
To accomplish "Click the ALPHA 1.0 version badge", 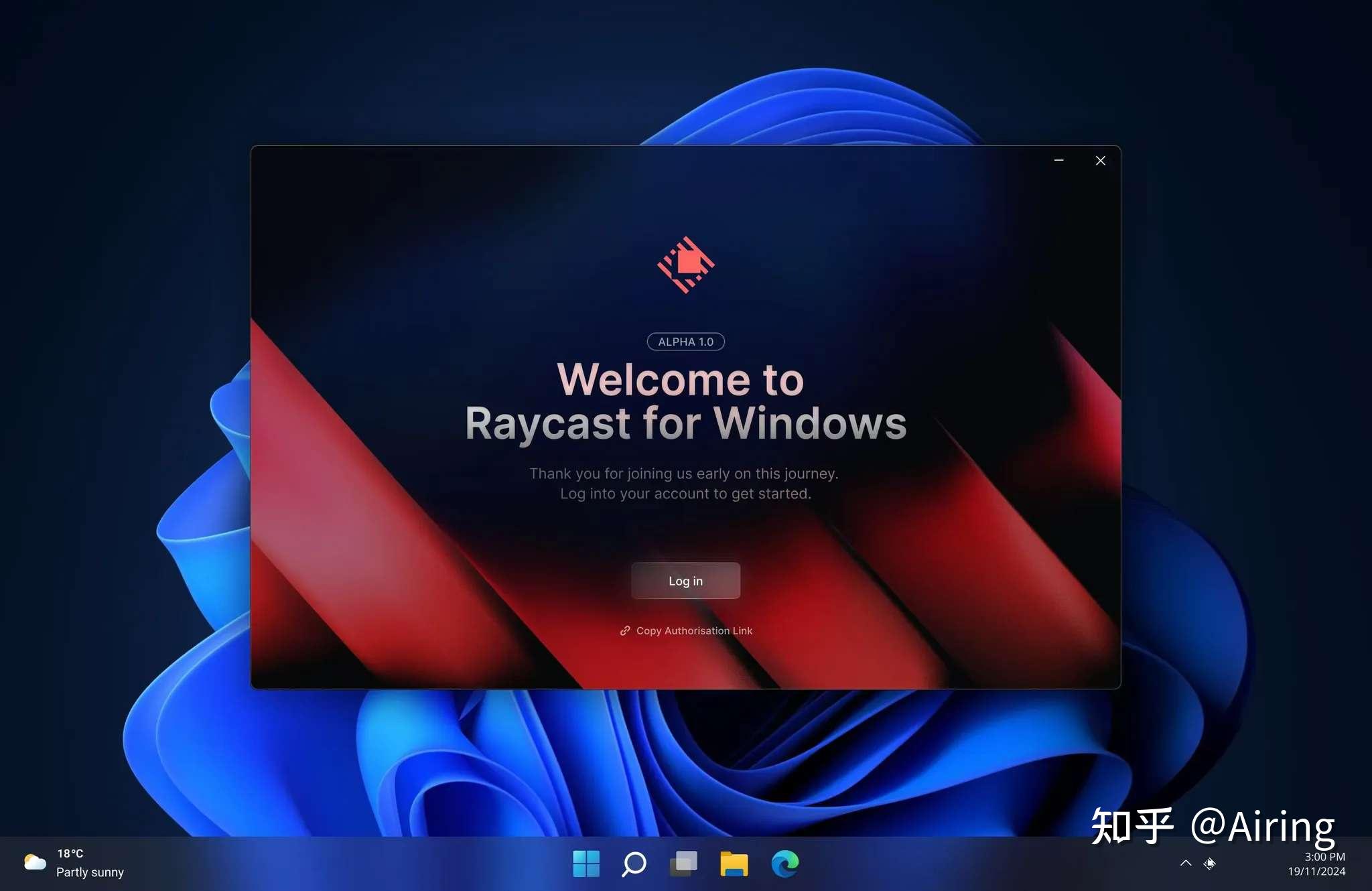I will tap(685, 342).
